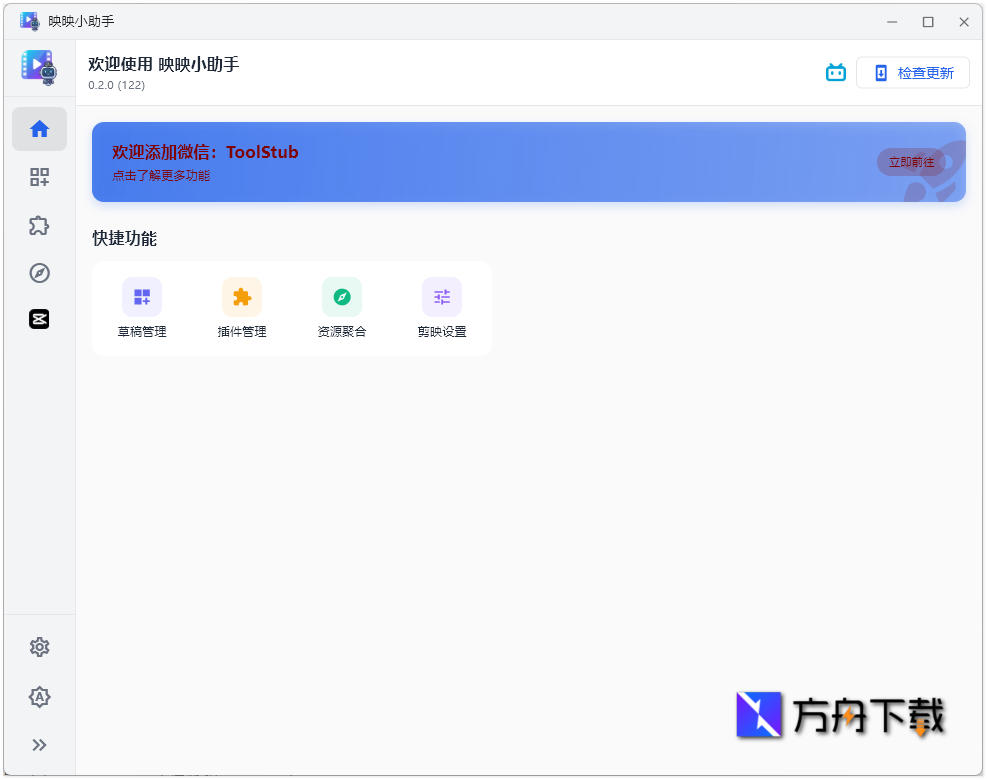Click 检查更新 button

pos(913,73)
